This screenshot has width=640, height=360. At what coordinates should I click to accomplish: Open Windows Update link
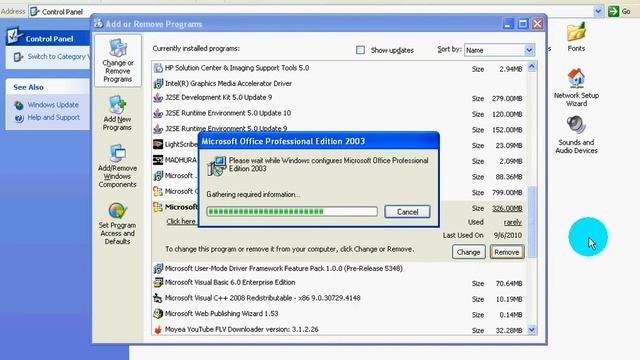point(53,105)
